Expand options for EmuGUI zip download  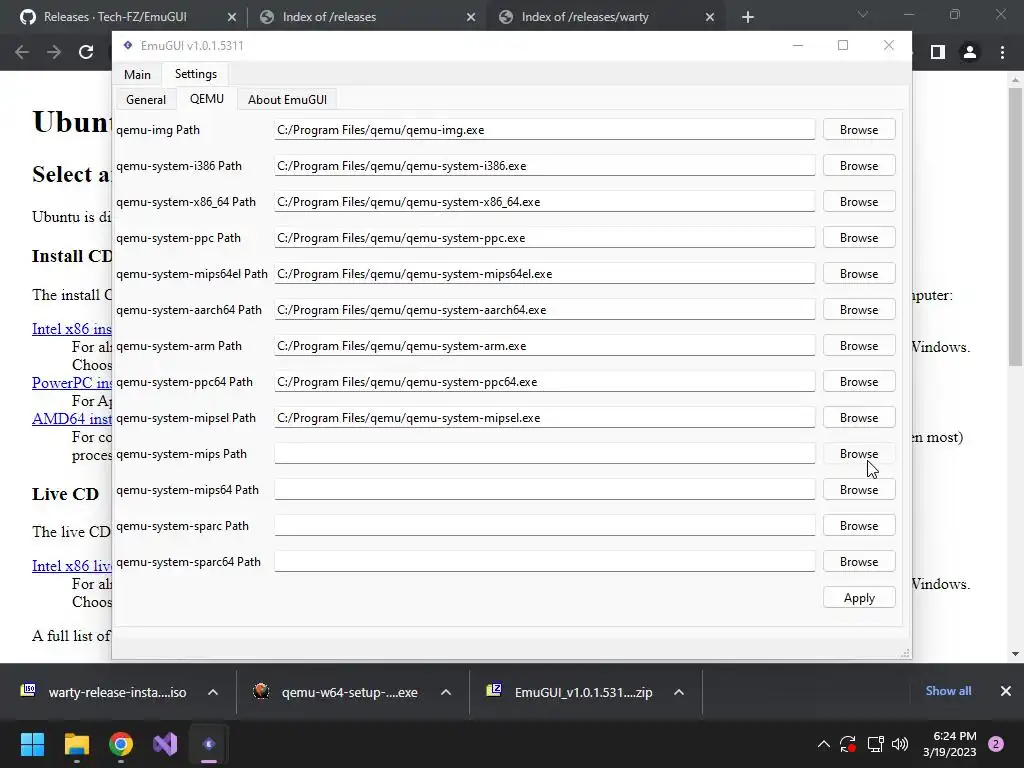tap(679, 692)
